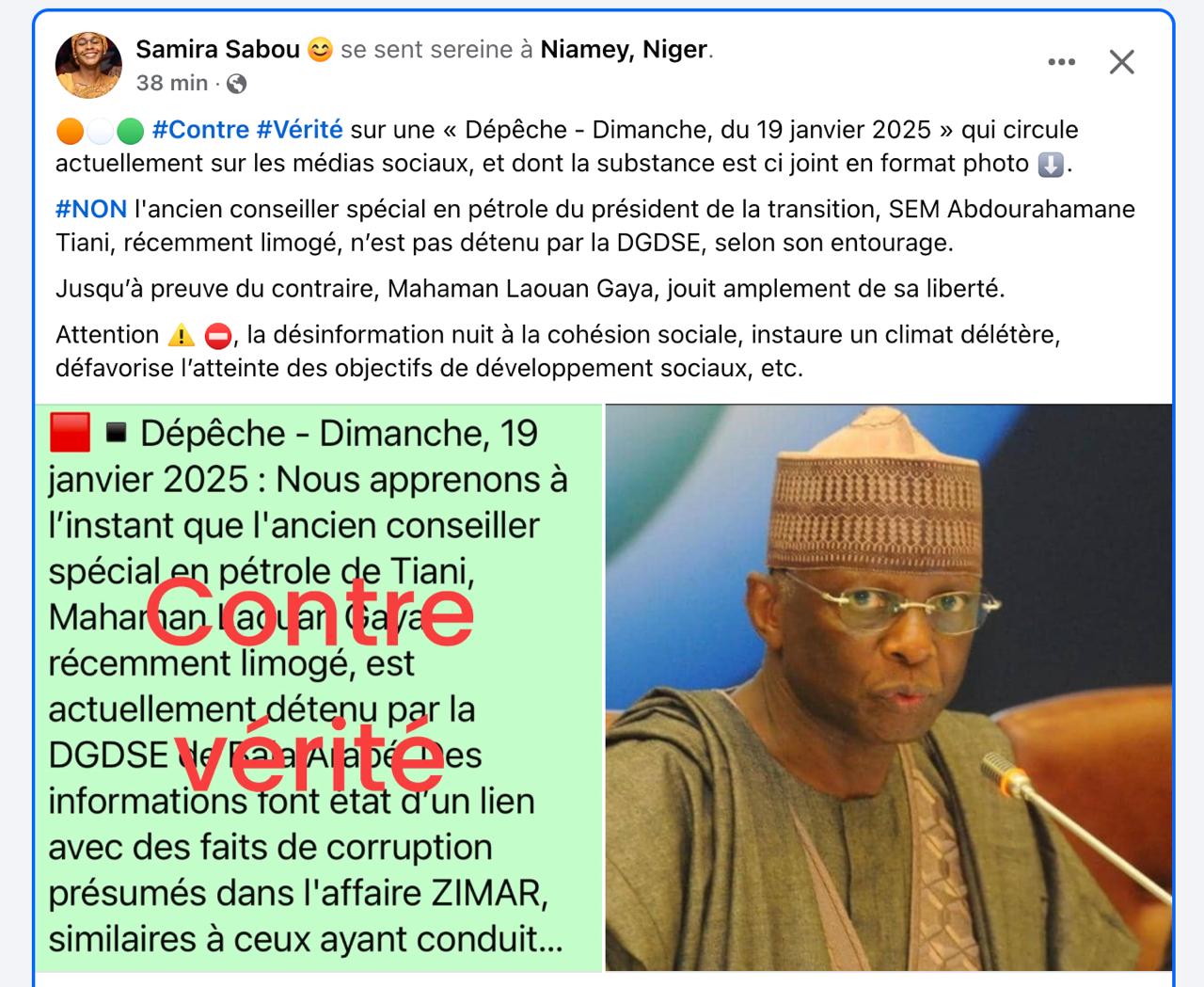This screenshot has width=1204, height=987.
Task: Open Samira Sabou's profile picture
Action: point(88,65)
